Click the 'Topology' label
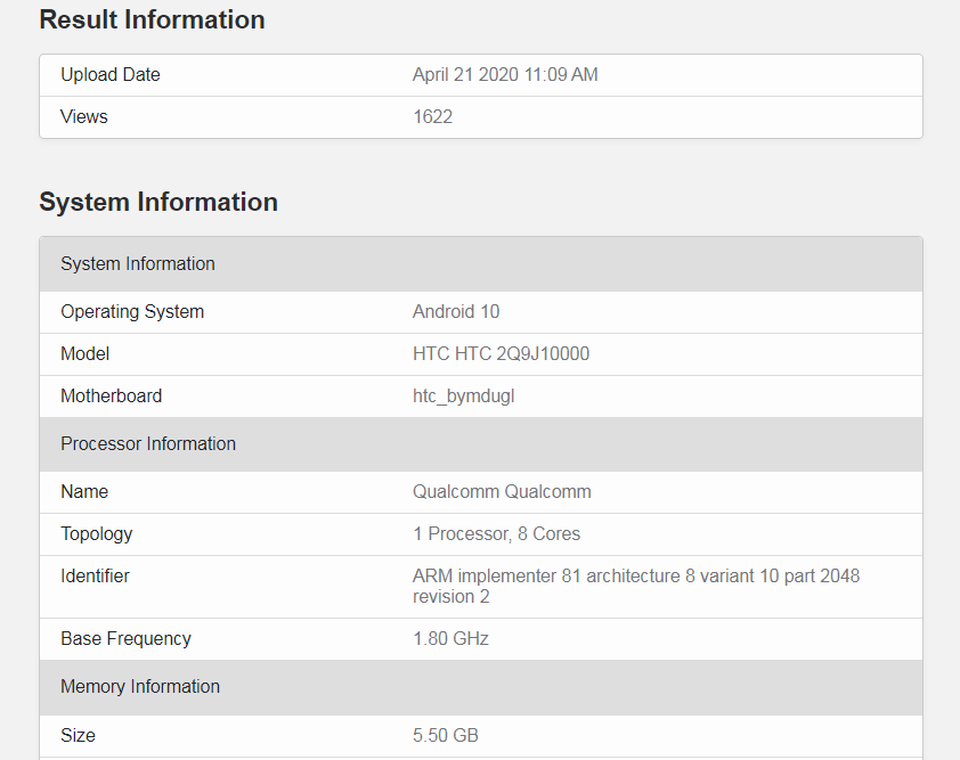 coord(97,534)
